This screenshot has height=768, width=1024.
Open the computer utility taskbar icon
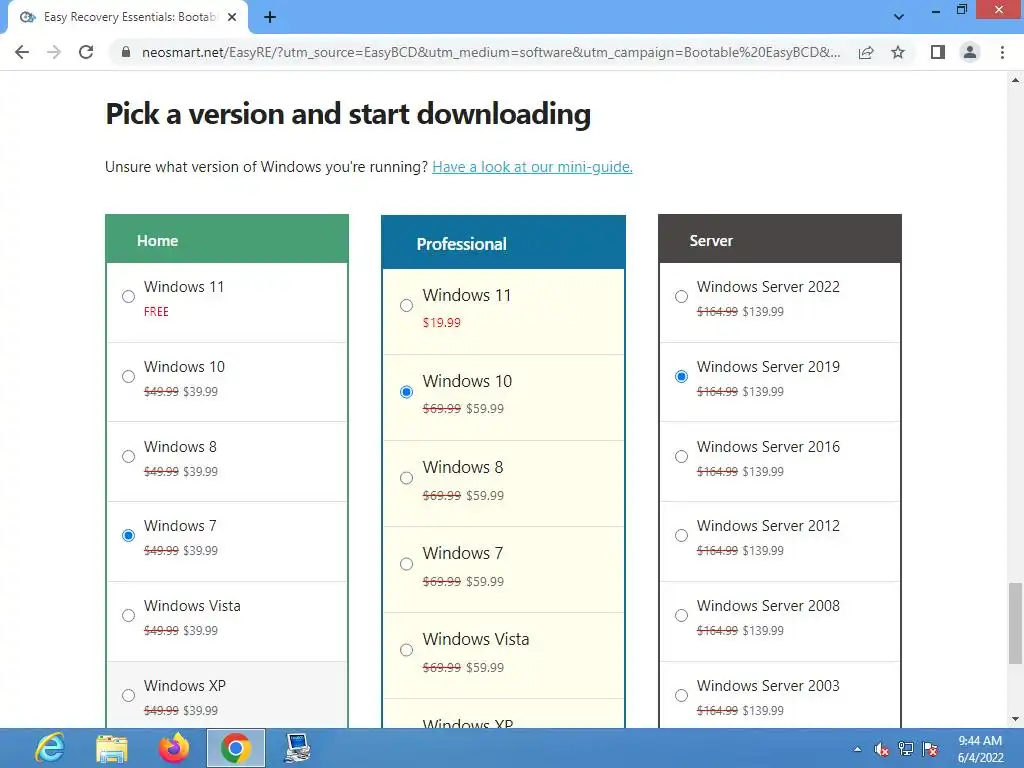(x=298, y=748)
